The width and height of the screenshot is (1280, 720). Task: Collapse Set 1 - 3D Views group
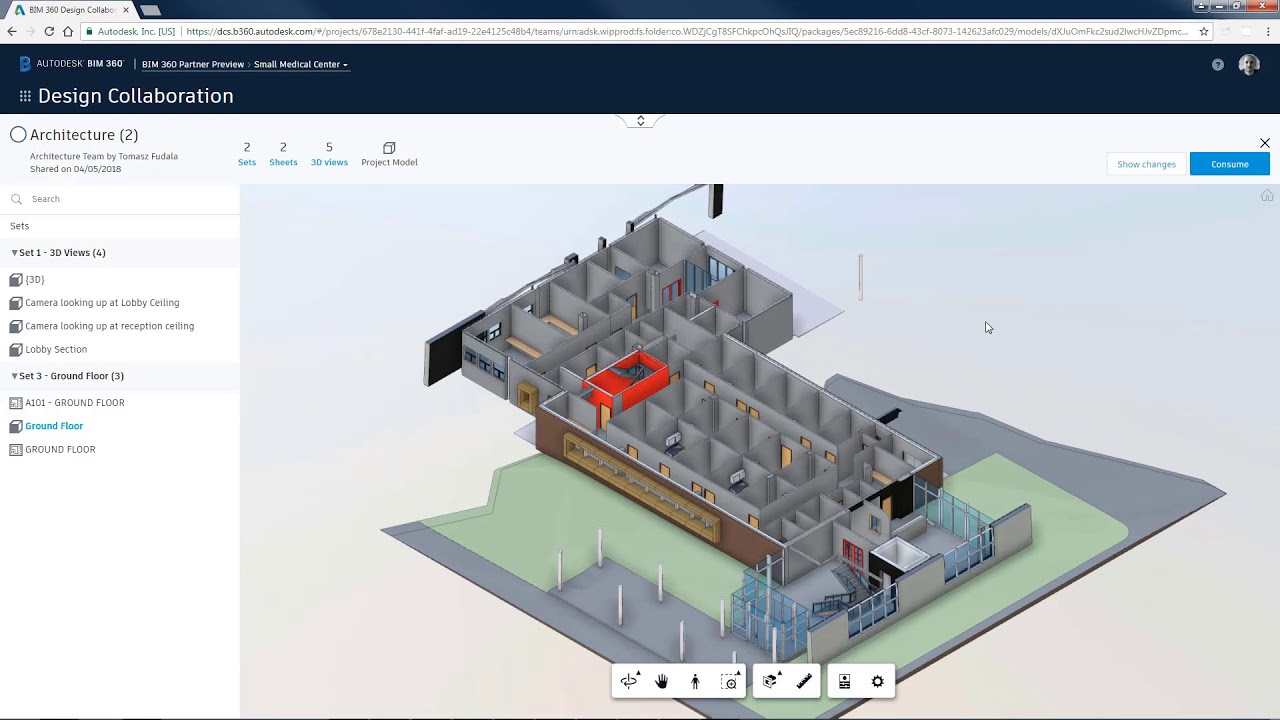coord(15,252)
